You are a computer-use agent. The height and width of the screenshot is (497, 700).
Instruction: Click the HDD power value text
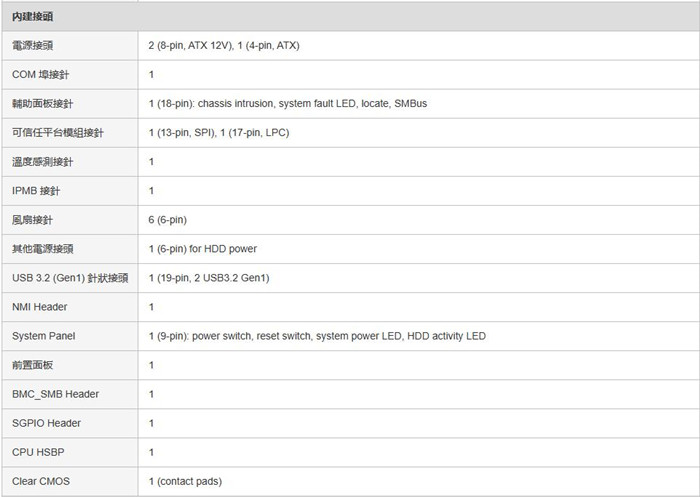203,249
